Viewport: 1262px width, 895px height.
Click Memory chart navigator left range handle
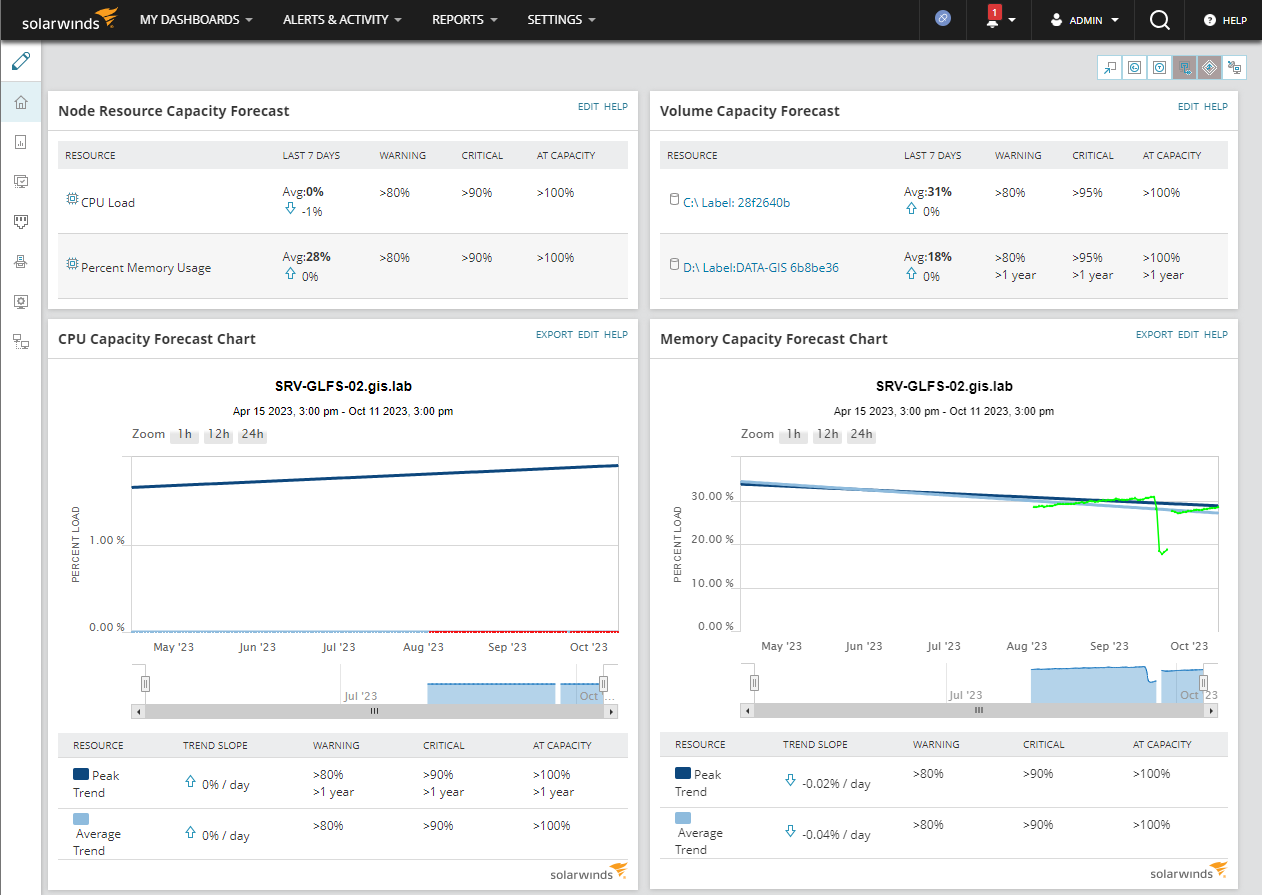tap(754, 682)
